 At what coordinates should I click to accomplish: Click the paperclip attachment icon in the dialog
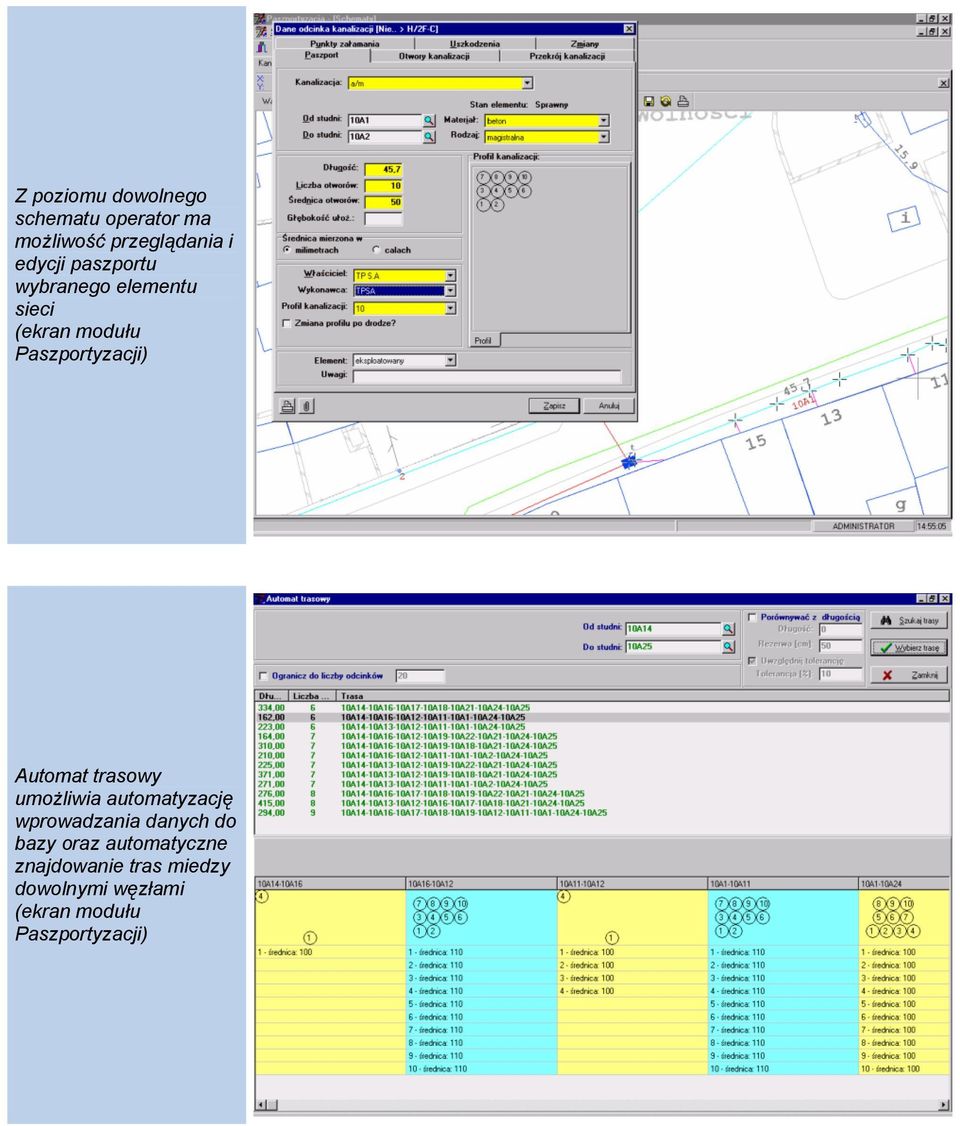coord(307,406)
